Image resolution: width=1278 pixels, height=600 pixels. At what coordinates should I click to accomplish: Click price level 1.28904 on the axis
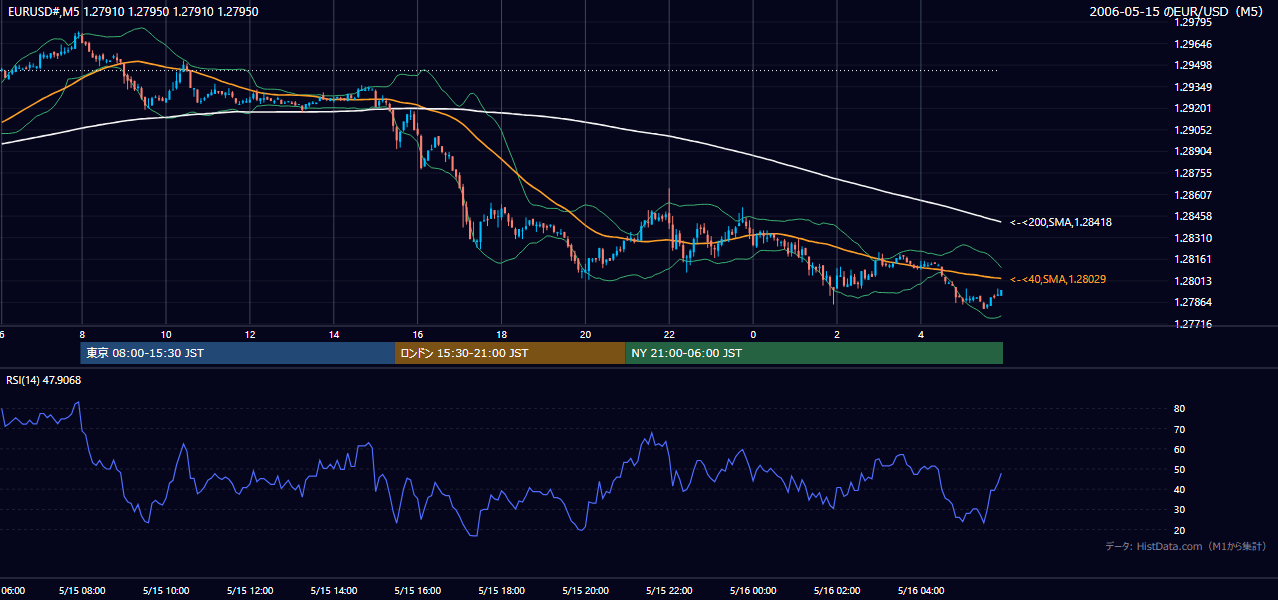(x=1193, y=151)
